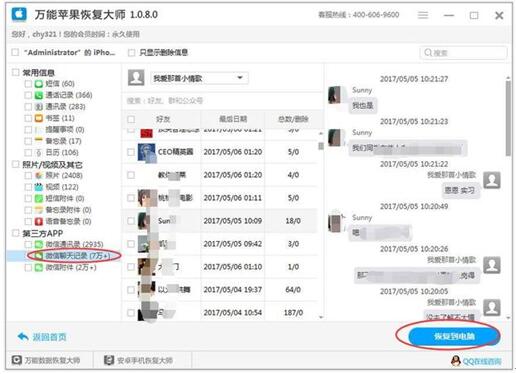Click the 安卓手机恢复大师 footer icon
Viewport: 516px width, 374px height.
(109, 360)
